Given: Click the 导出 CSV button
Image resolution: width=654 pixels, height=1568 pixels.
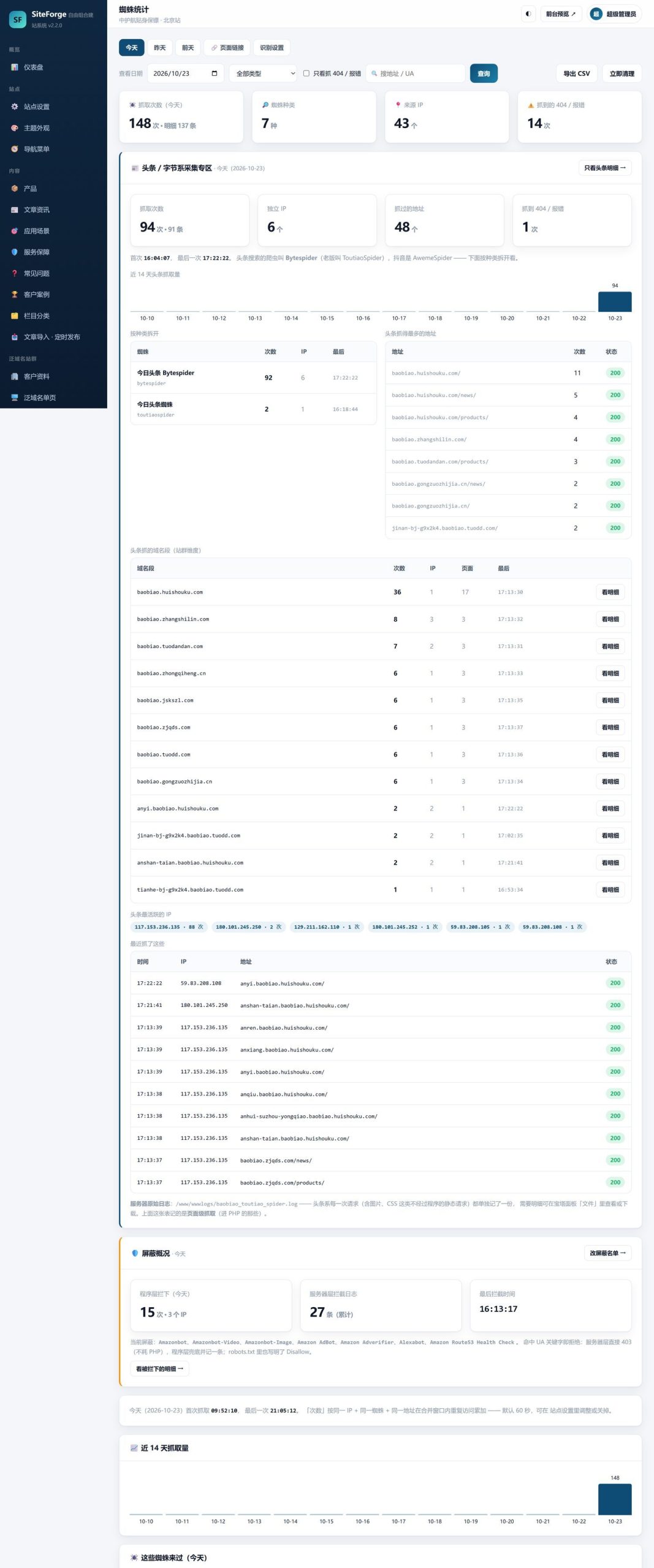Looking at the screenshot, I should coord(577,73).
